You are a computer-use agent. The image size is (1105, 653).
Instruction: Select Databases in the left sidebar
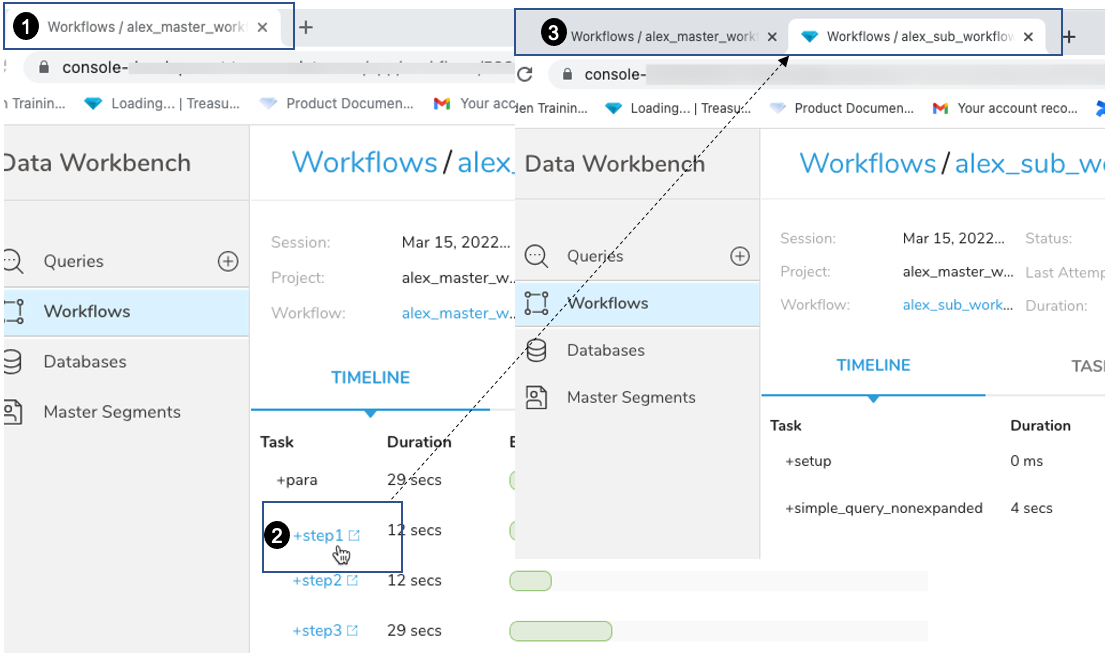(x=85, y=362)
